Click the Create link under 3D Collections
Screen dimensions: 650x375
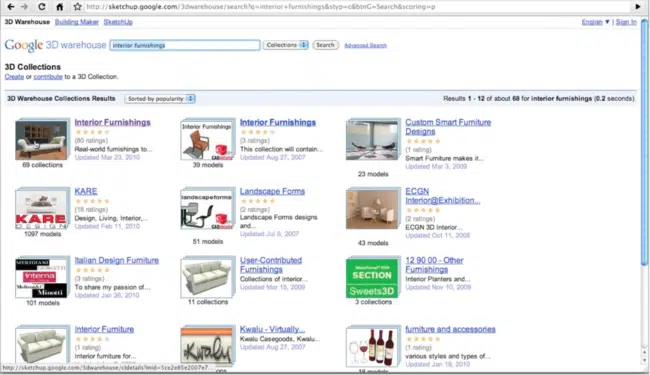point(14,77)
